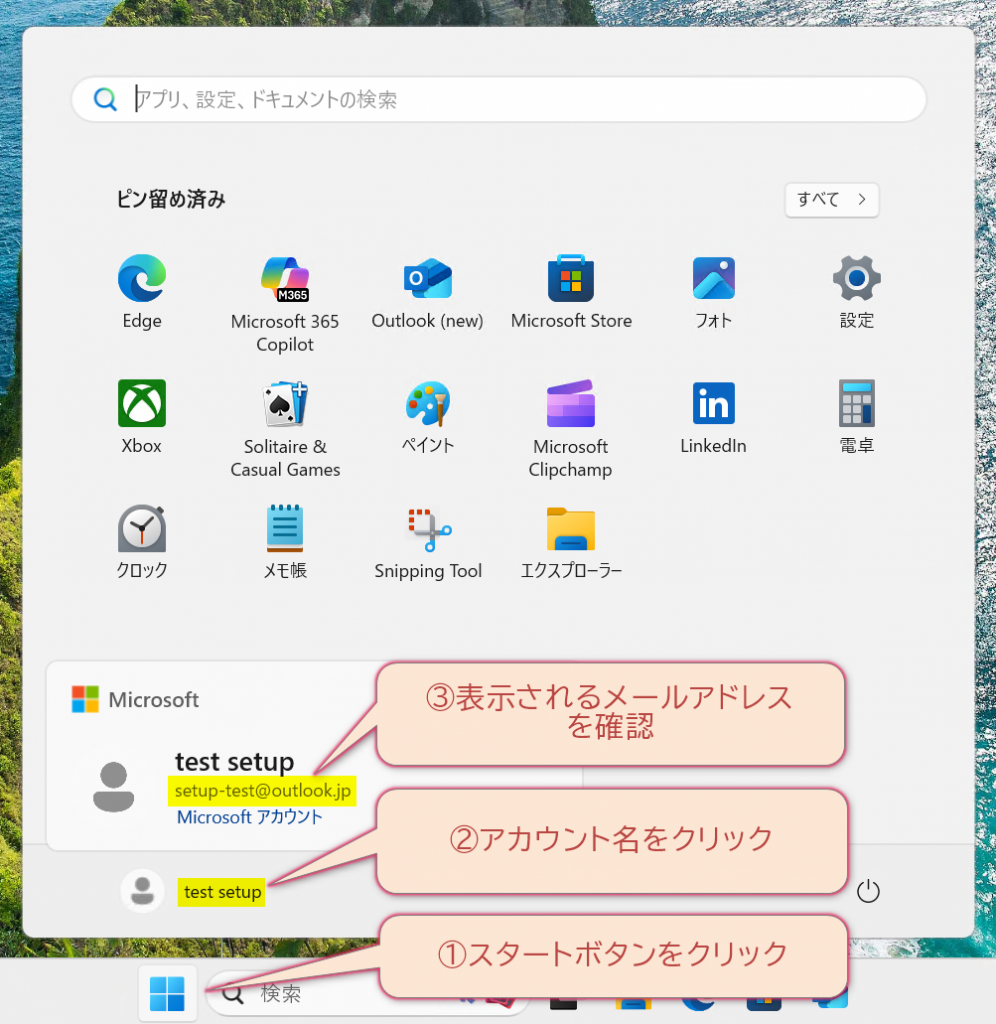The width and height of the screenshot is (996, 1024).
Task: Open the クロック app
Action: (x=141, y=529)
